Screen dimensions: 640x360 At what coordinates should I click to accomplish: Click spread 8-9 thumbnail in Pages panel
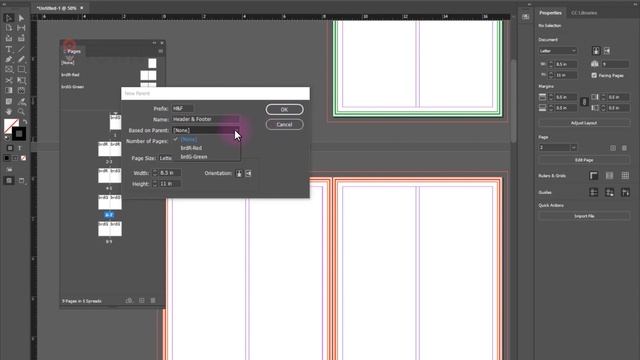click(109, 229)
